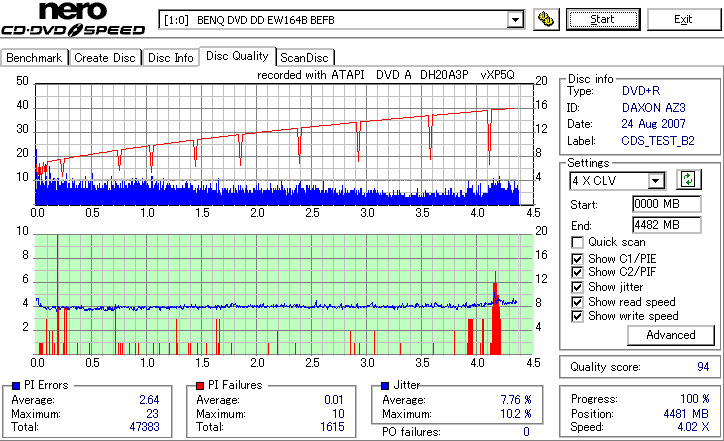The image size is (724, 441).
Task: Click the Quality score value 94
Action: pyautogui.click(x=703, y=367)
